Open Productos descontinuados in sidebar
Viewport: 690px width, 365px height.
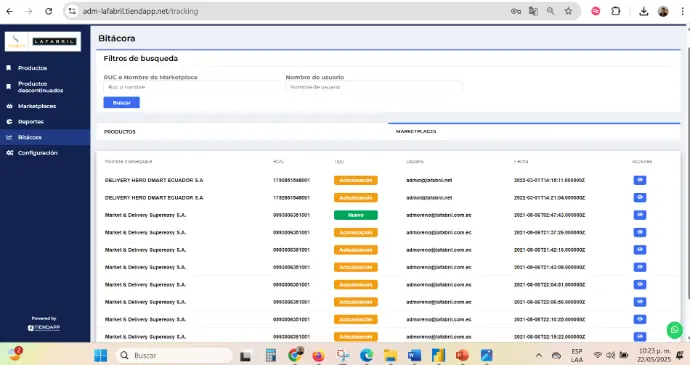point(40,87)
